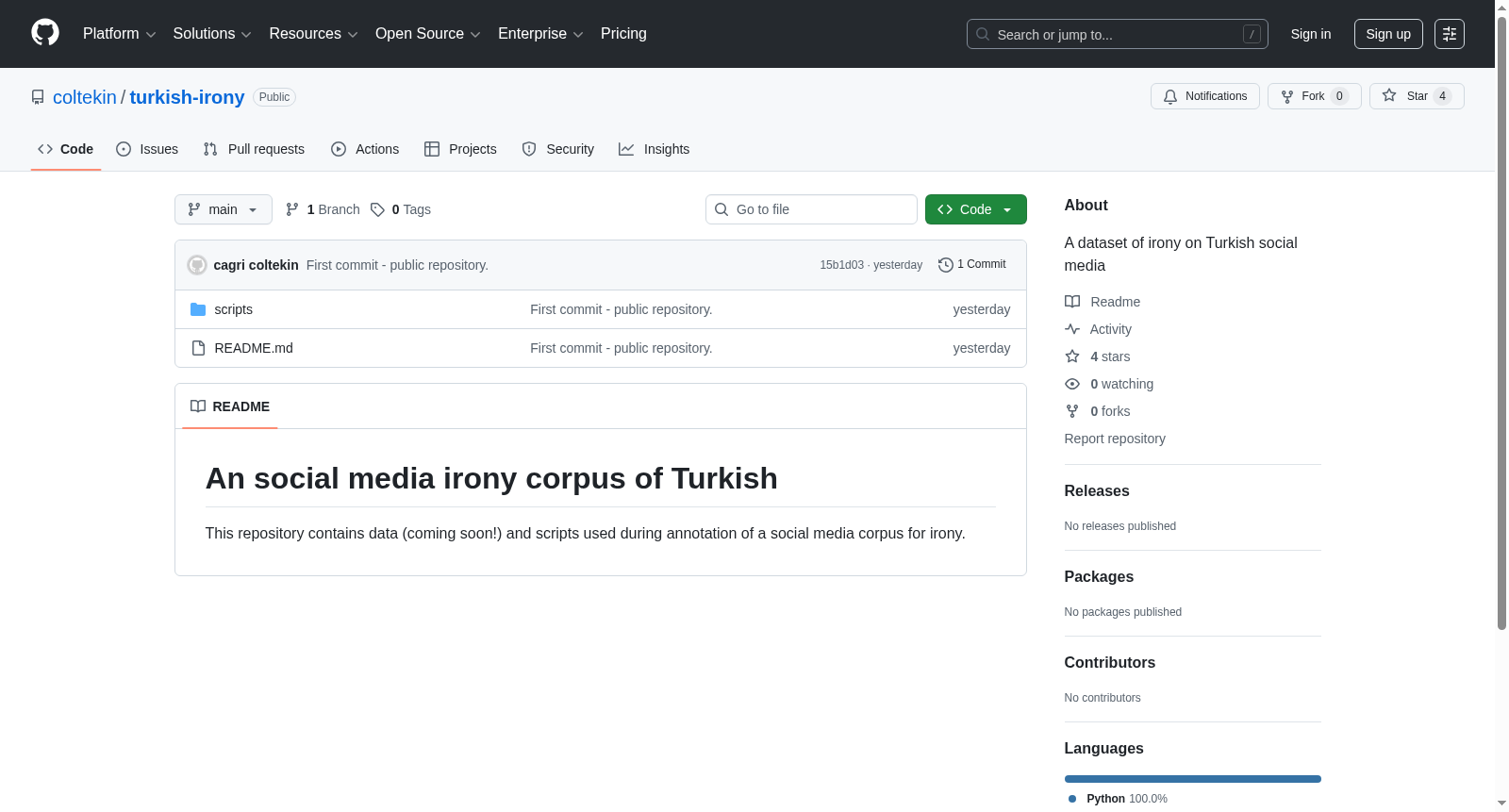This screenshot has width=1509, height=812.
Task: Click the Sign up button
Action: 1388,34
